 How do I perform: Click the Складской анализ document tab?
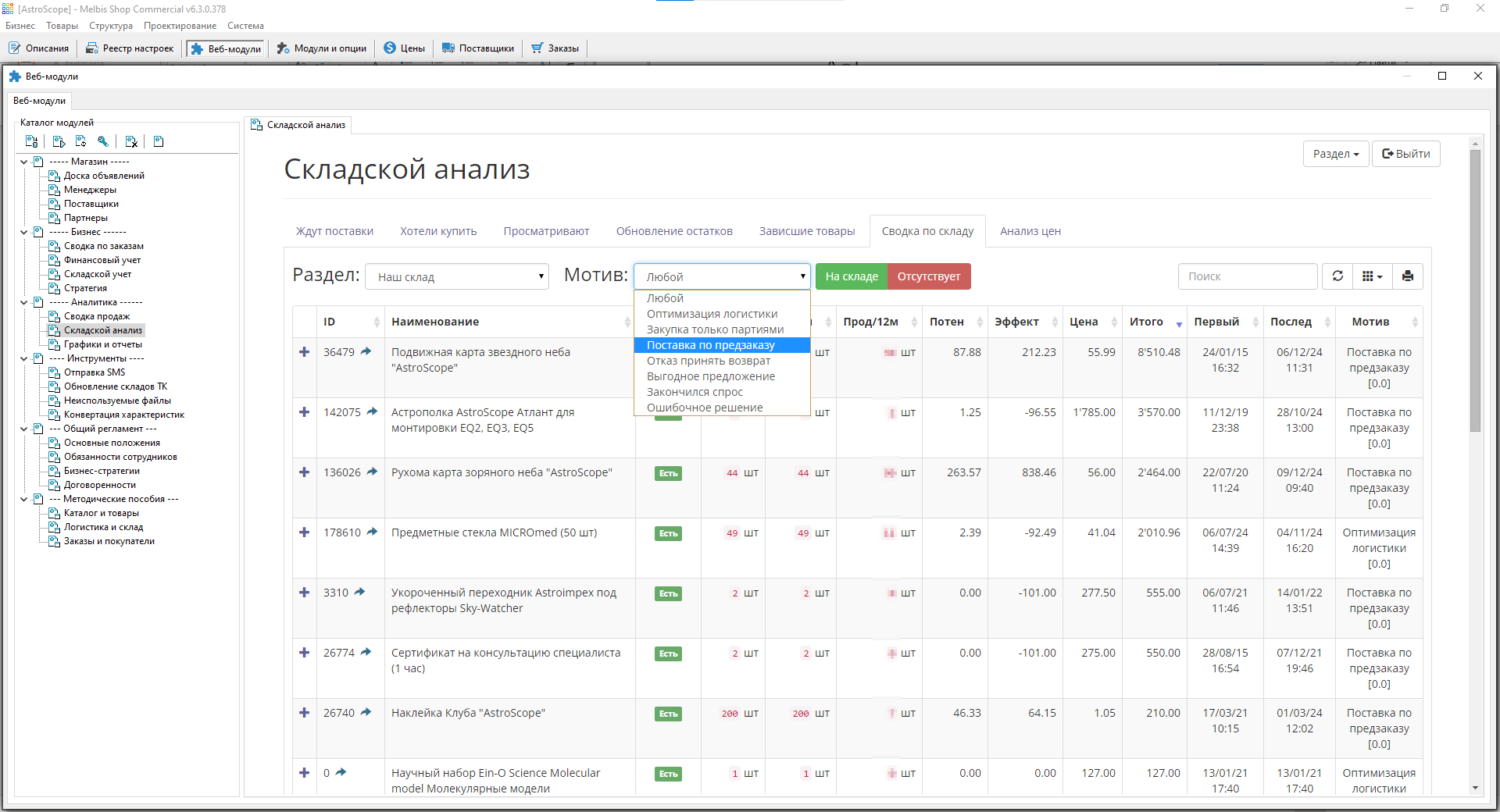coord(298,125)
